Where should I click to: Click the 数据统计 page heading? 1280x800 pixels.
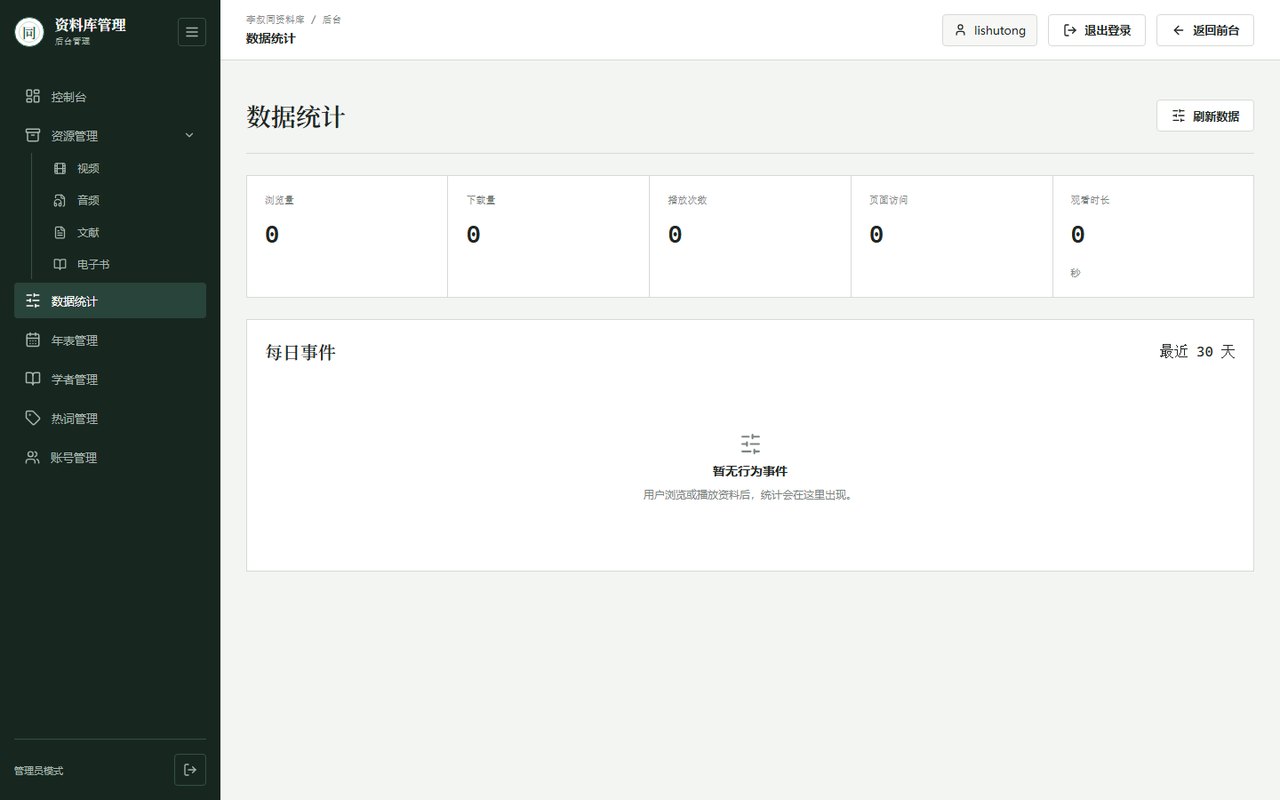click(296, 117)
